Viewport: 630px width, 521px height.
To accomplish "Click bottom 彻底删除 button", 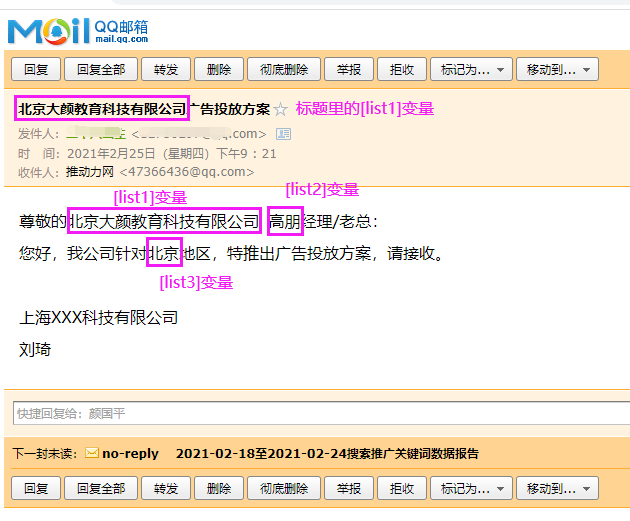I will pyautogui.click(x=284, y=488).
